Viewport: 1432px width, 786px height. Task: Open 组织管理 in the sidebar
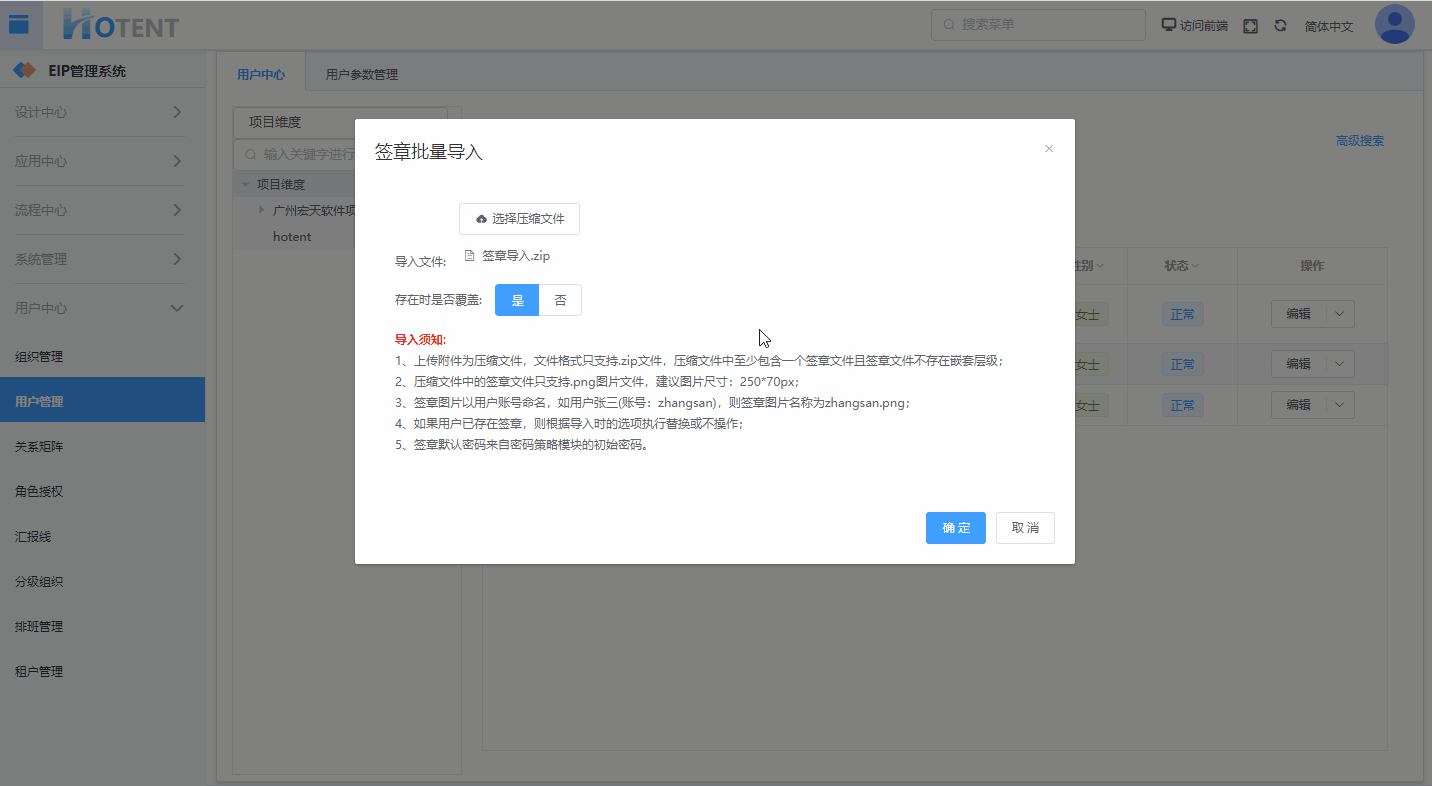(x=39, y=357)
